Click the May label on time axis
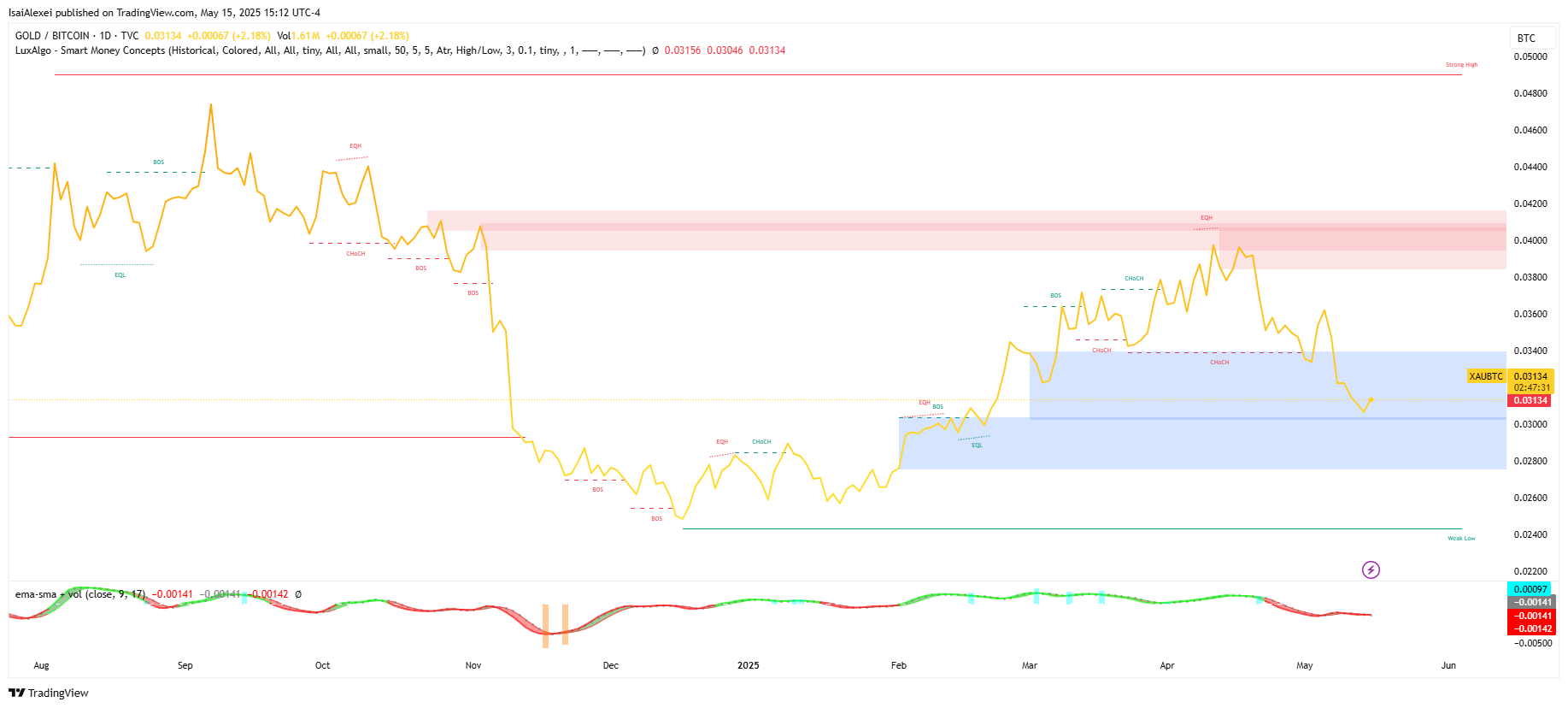The height and width of the screenshot is (708, 1568). [1305, 666]
